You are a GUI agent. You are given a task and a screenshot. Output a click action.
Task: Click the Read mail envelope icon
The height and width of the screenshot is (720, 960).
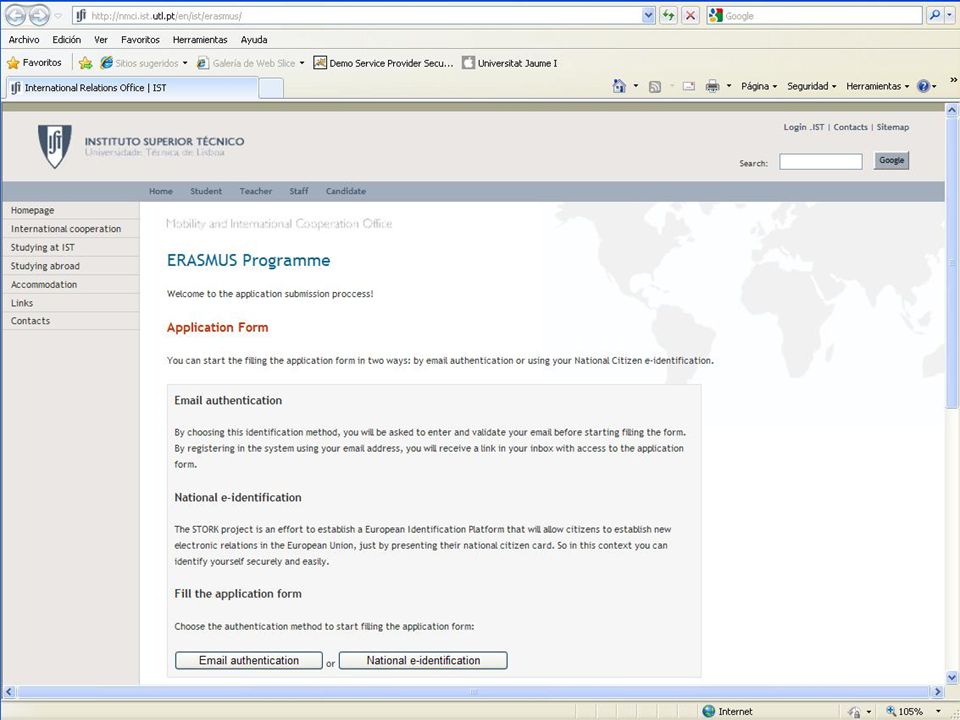[689, 86]
